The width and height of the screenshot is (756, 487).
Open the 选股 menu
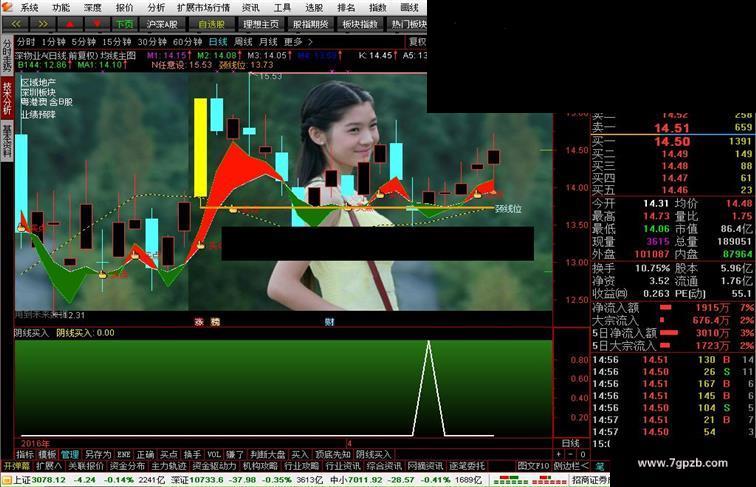pyautogui.click(x=314, y=7)
